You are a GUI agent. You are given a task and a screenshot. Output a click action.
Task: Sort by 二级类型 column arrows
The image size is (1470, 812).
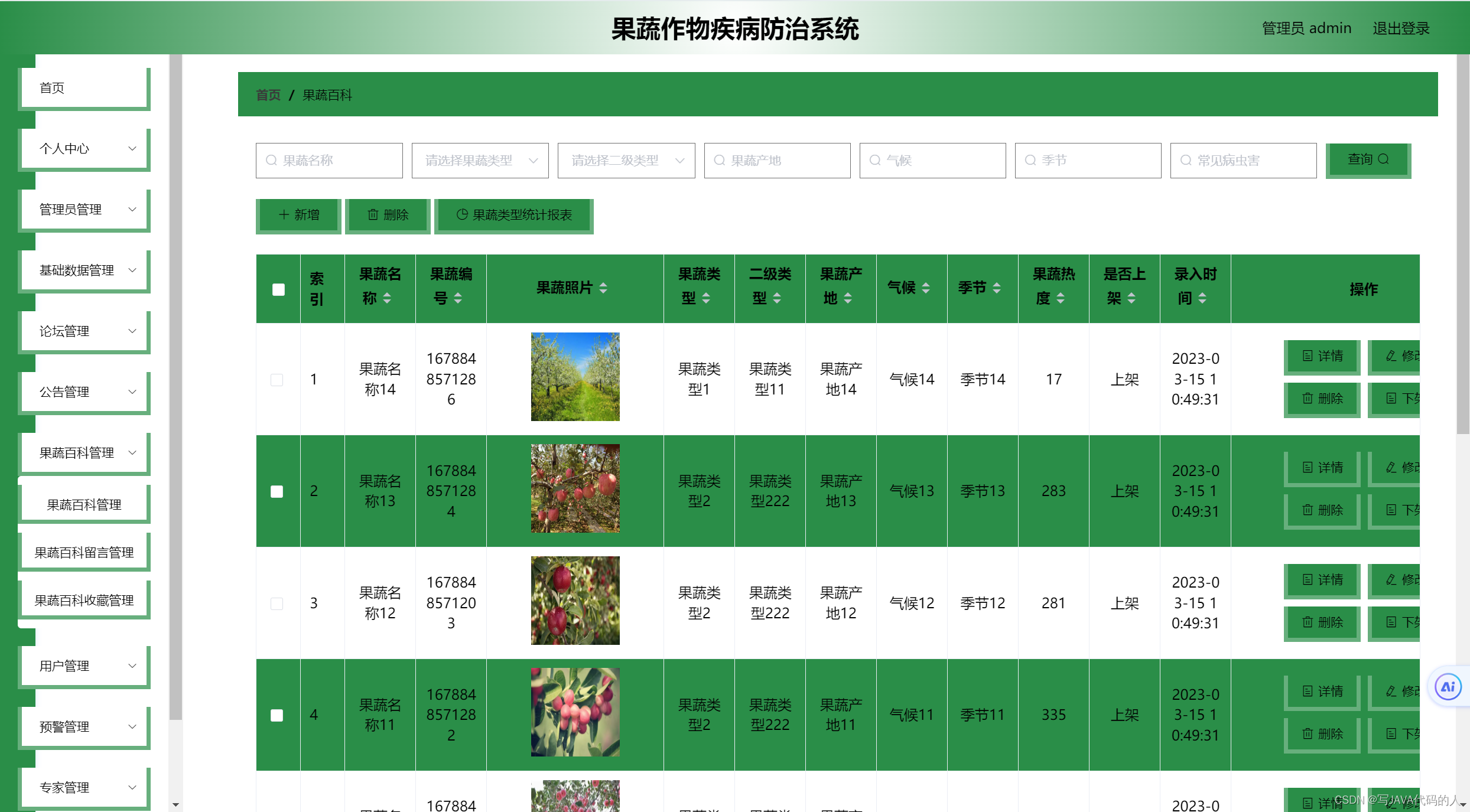point(777,298)
